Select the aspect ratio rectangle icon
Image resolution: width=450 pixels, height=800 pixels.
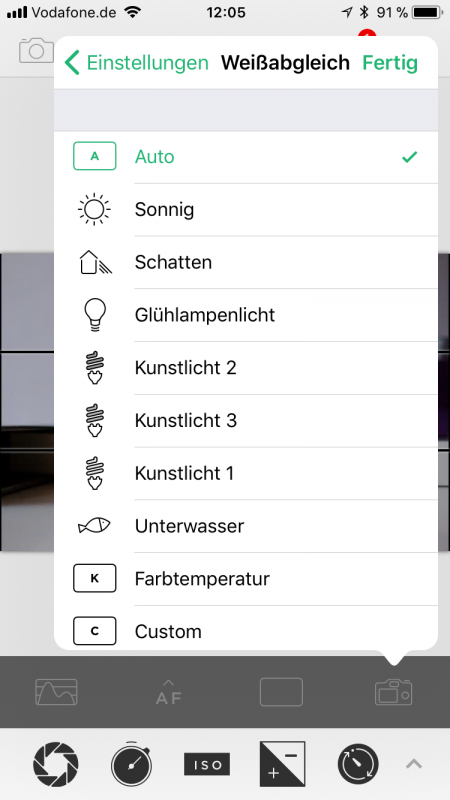point(281,692)
